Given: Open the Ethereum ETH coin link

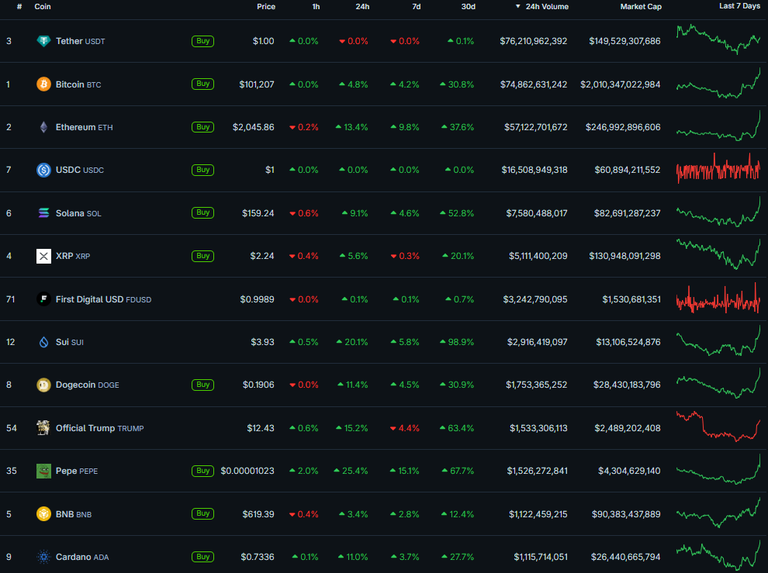Looking at the screenshot, I should 84,127.
